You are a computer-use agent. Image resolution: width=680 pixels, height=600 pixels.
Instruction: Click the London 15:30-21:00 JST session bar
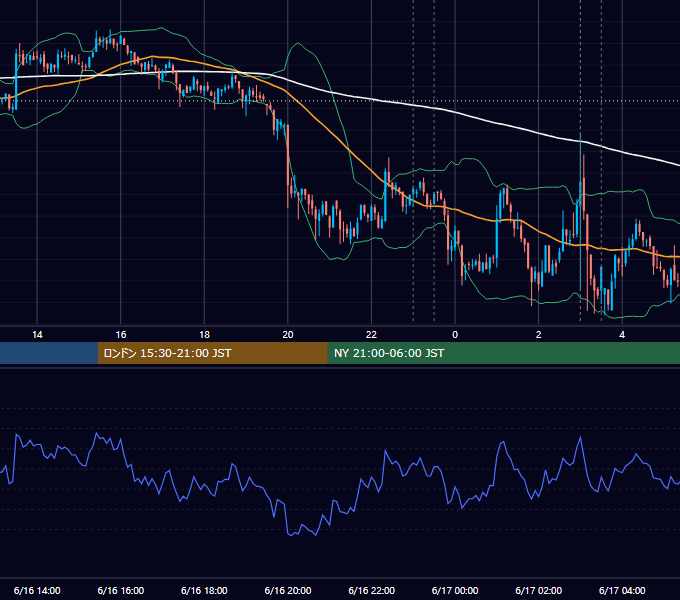[212, 353]
